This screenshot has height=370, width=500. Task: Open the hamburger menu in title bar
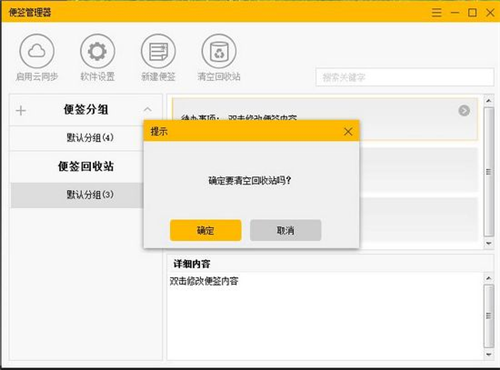click(437, 13)
